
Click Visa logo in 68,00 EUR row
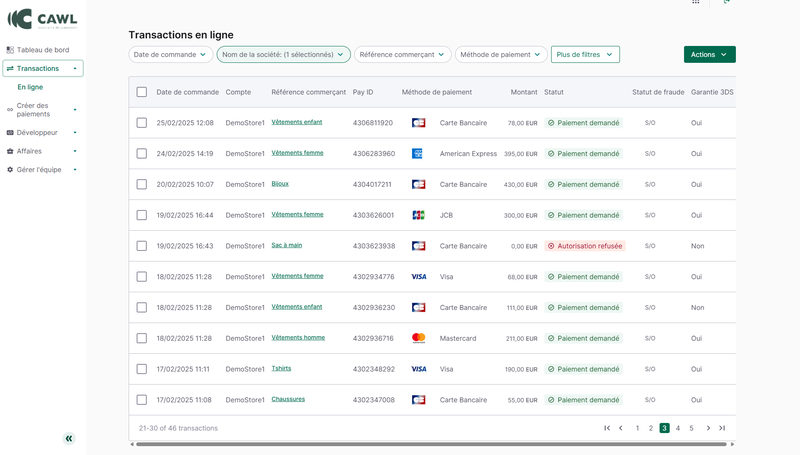click(x=419, y=276)
